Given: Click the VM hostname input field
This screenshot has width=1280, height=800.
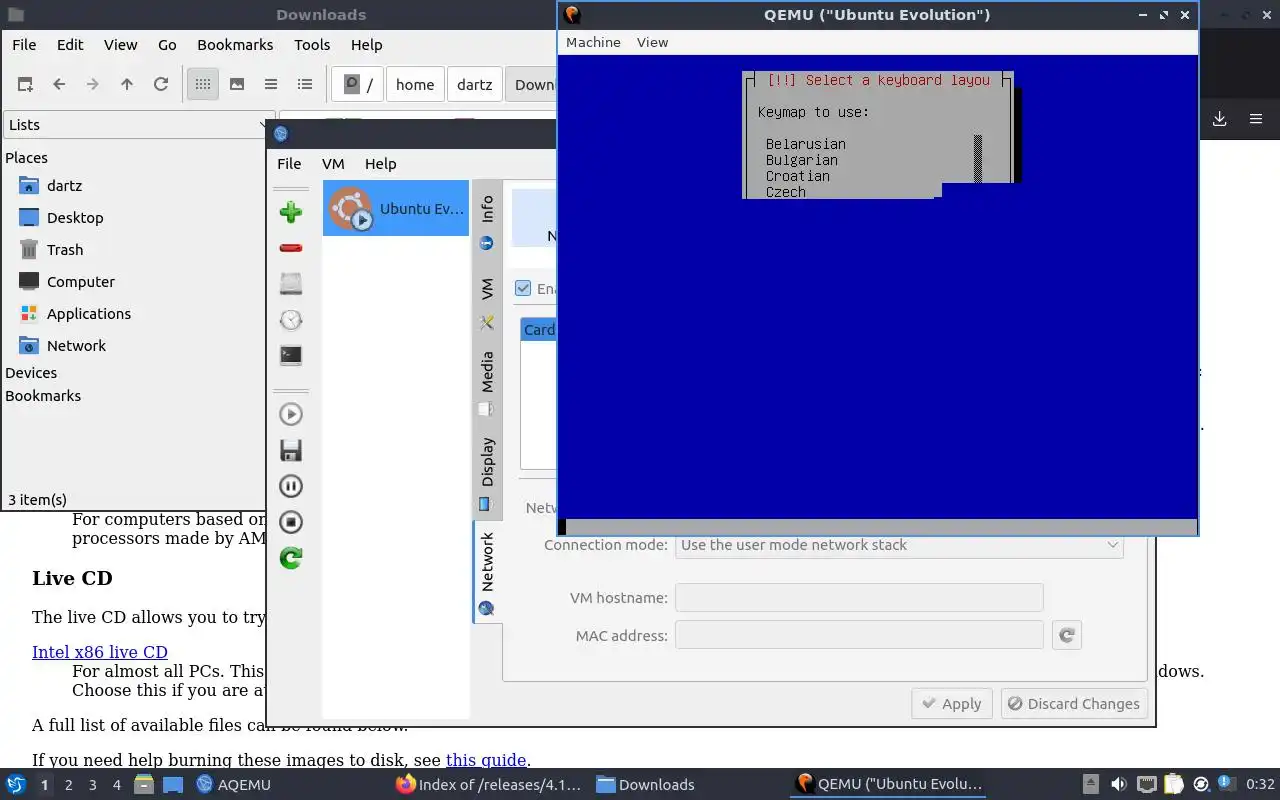Looking at the screenshot, I should (x=859, y=597).
